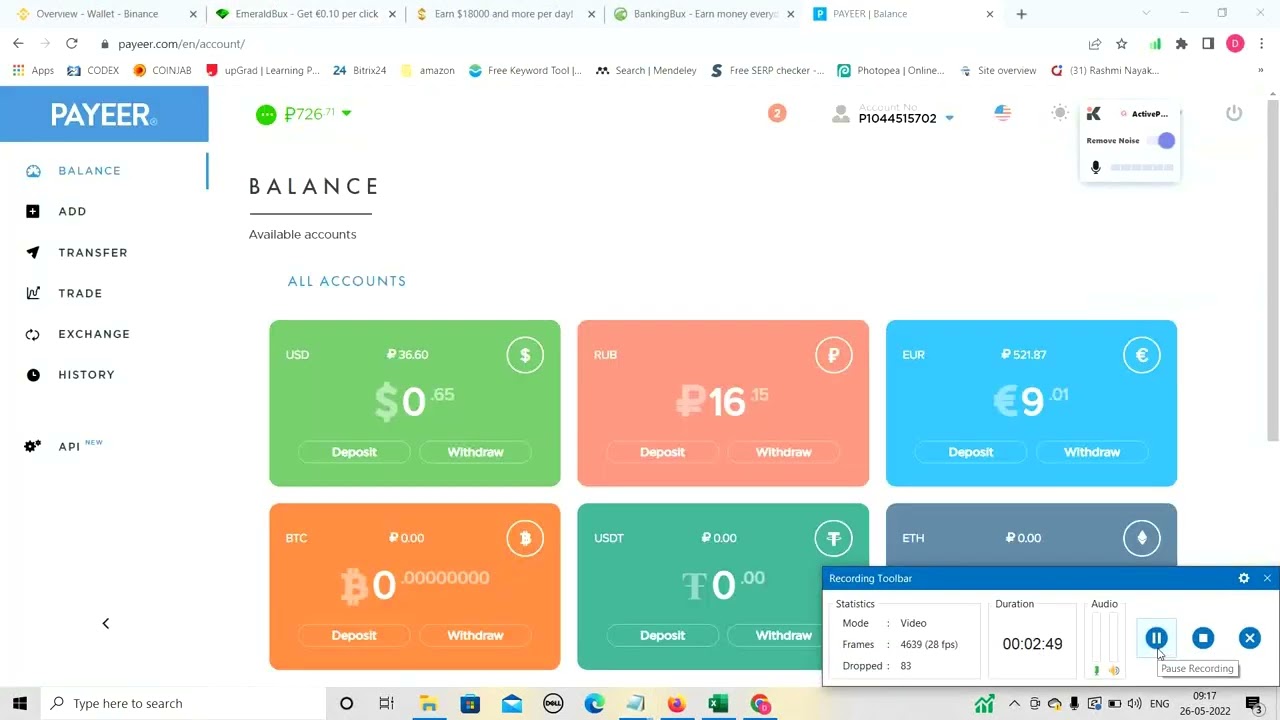Image resolution: width=1280 pixels, height=720 pixels.
Task: Click Withdraw on the USD card
Action: click(475, 452)
